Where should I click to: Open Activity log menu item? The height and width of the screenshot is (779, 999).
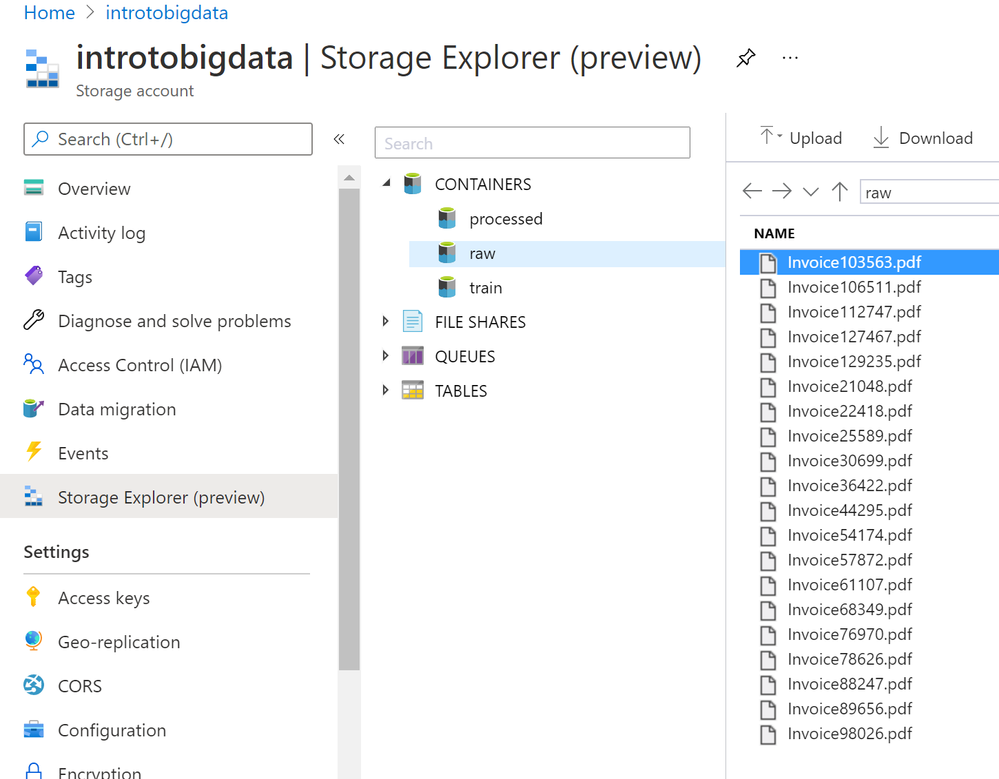(101, 233)
